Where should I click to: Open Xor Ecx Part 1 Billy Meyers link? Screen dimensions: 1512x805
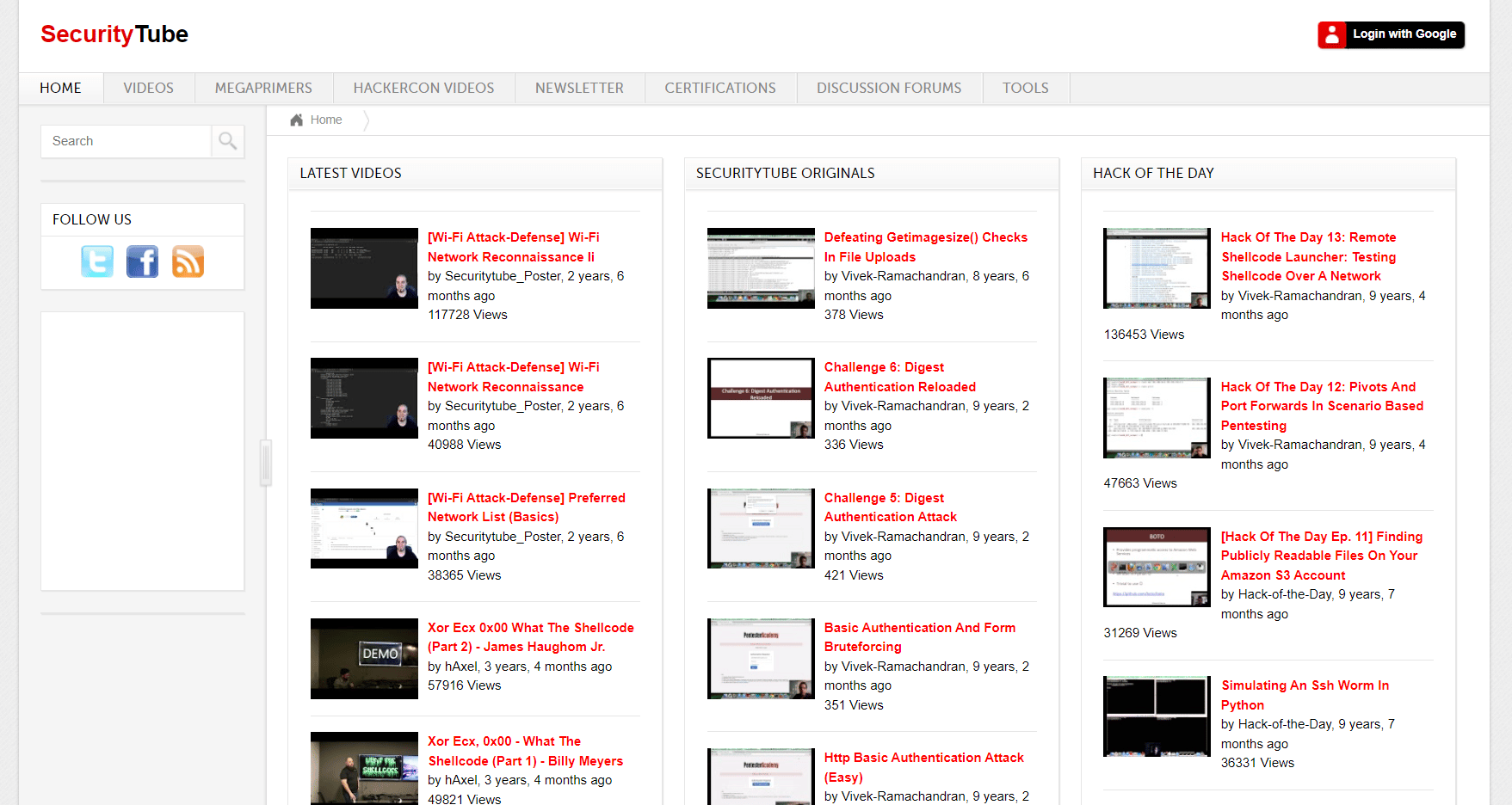click(x=525, y=751)
